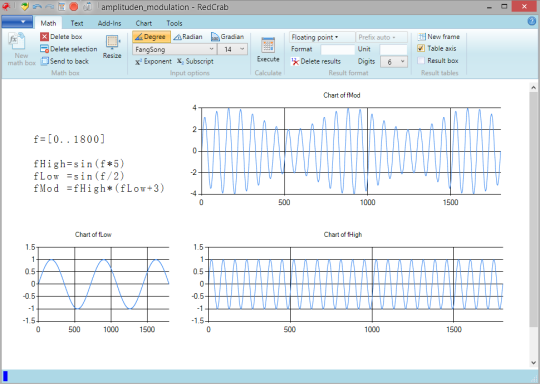Click the formula f=[0..1800]
540x384 pixels.
[x=69, y=139]
